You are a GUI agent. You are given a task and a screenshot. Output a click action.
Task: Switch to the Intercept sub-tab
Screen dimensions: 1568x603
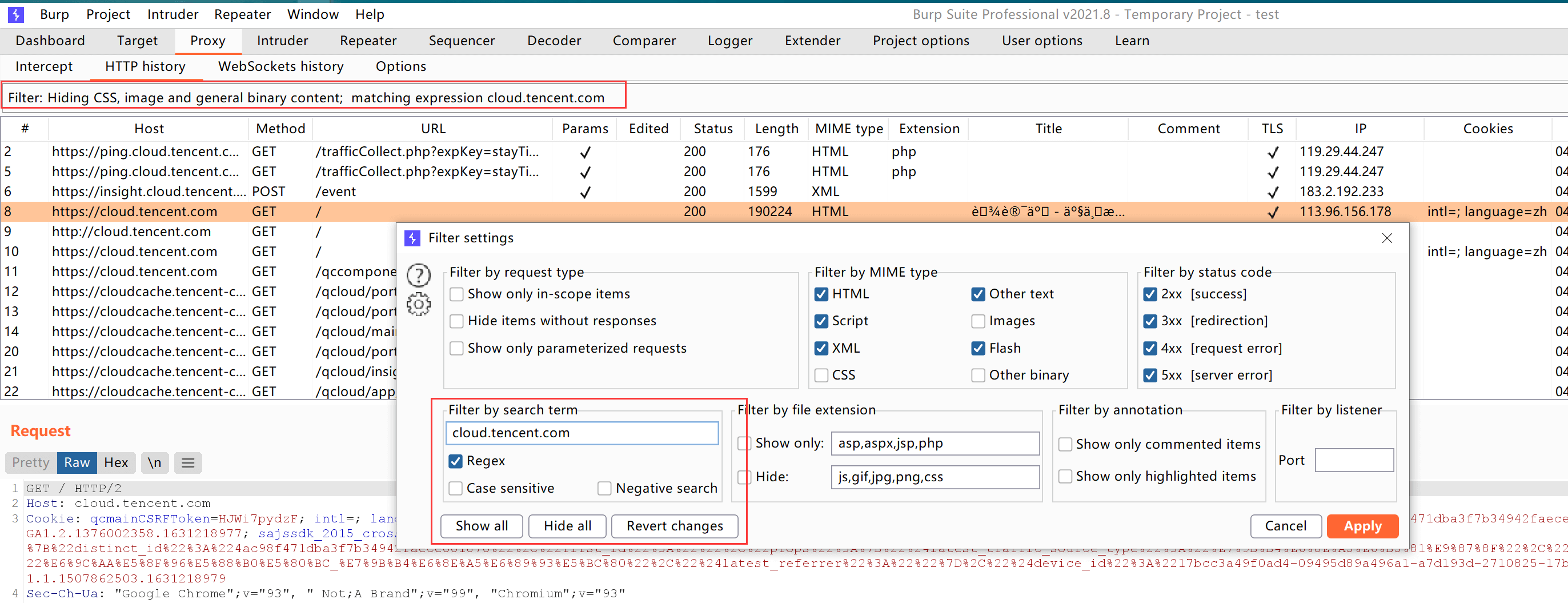44,66
